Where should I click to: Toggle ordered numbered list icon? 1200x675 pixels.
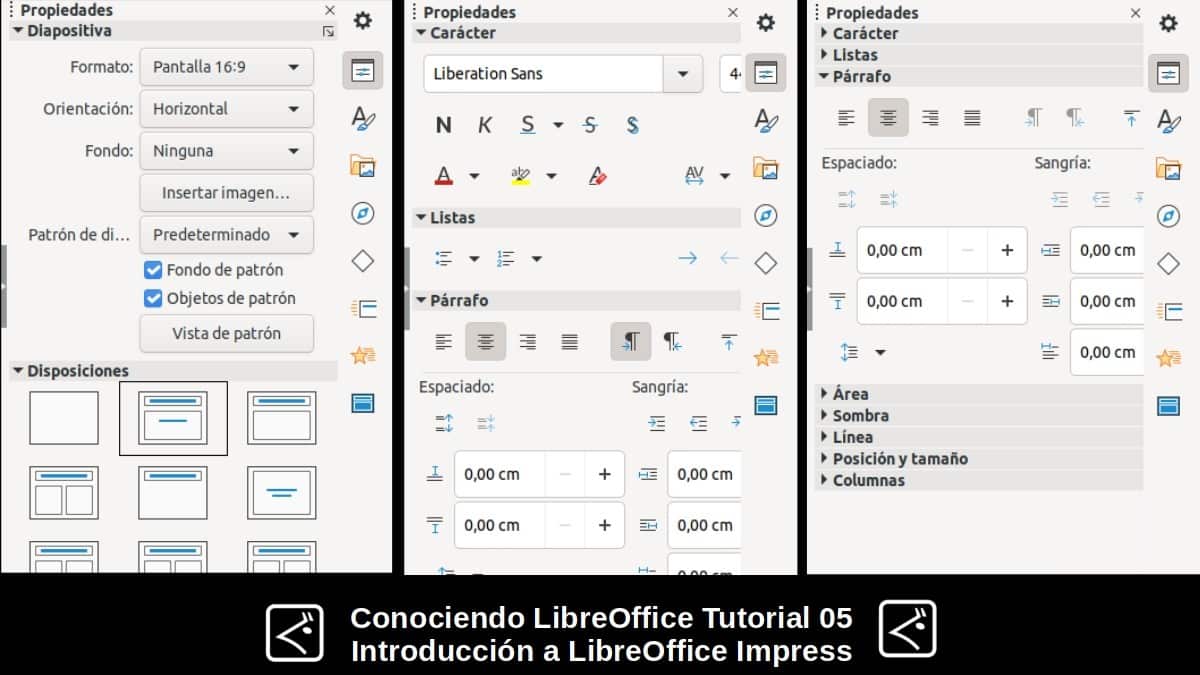506,259
